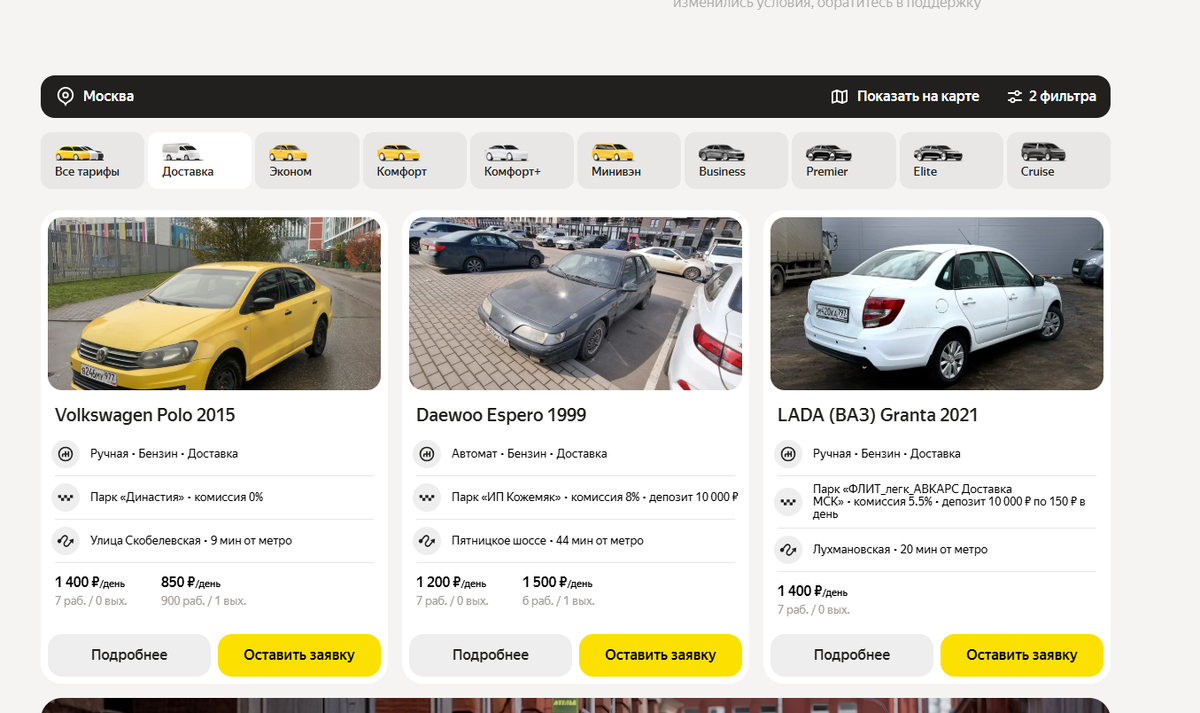Click the yellow car icon in Комфорт
Screen dimensions: 1200x713
(398, 153)
